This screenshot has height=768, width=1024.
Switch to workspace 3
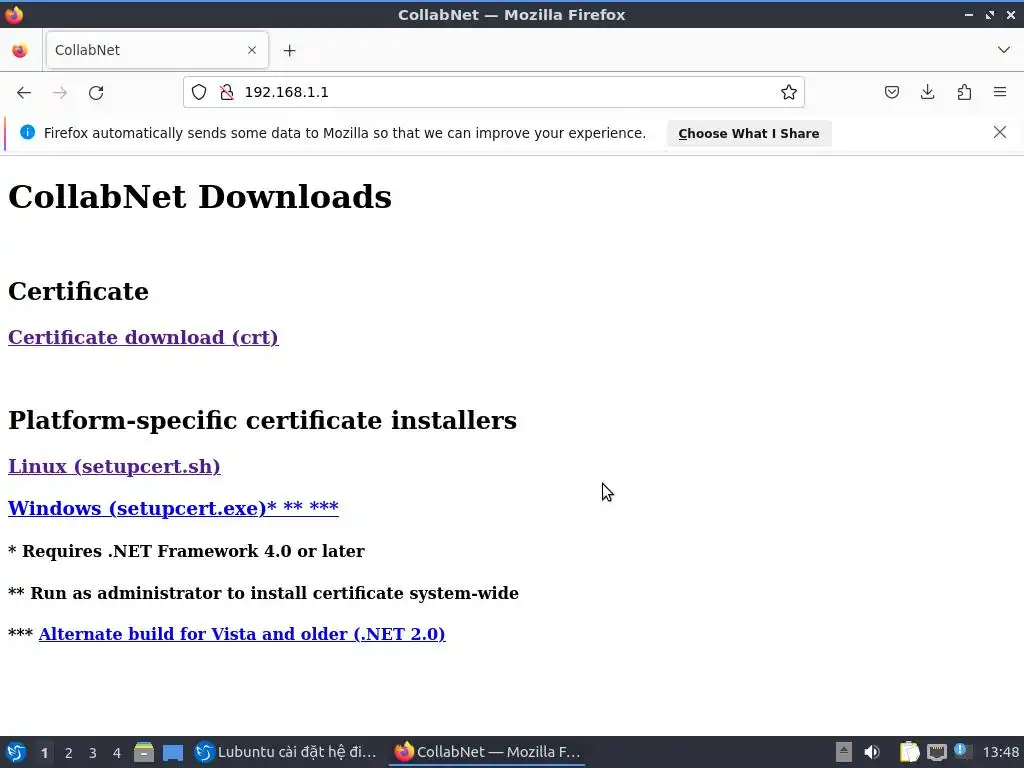point(93,753)
